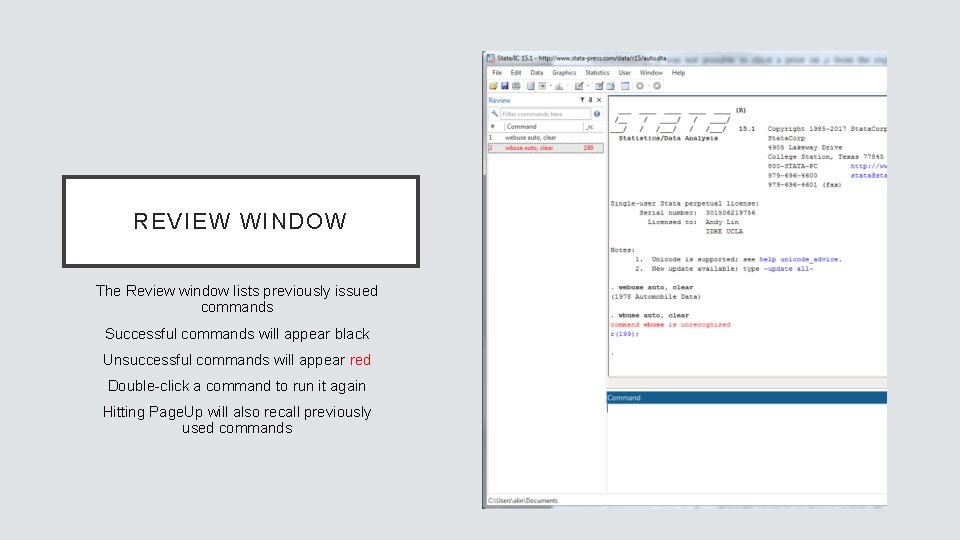This screenshot has height=540, width=960.
Task: Expand the Do-file Editor dropdown arrow
Action: click(x=588, y=86)
